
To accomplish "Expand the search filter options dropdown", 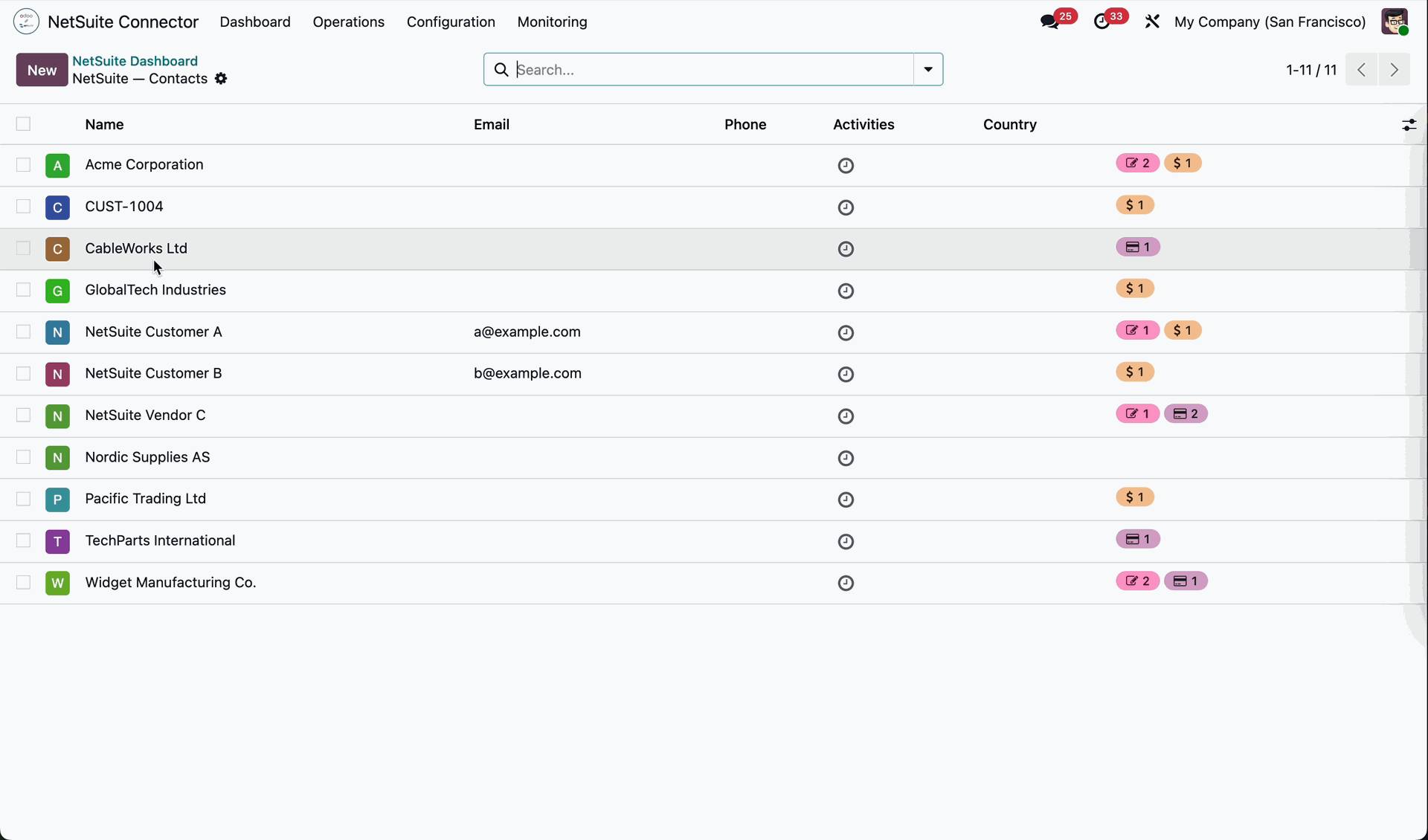I will click(x=928, y=69).
